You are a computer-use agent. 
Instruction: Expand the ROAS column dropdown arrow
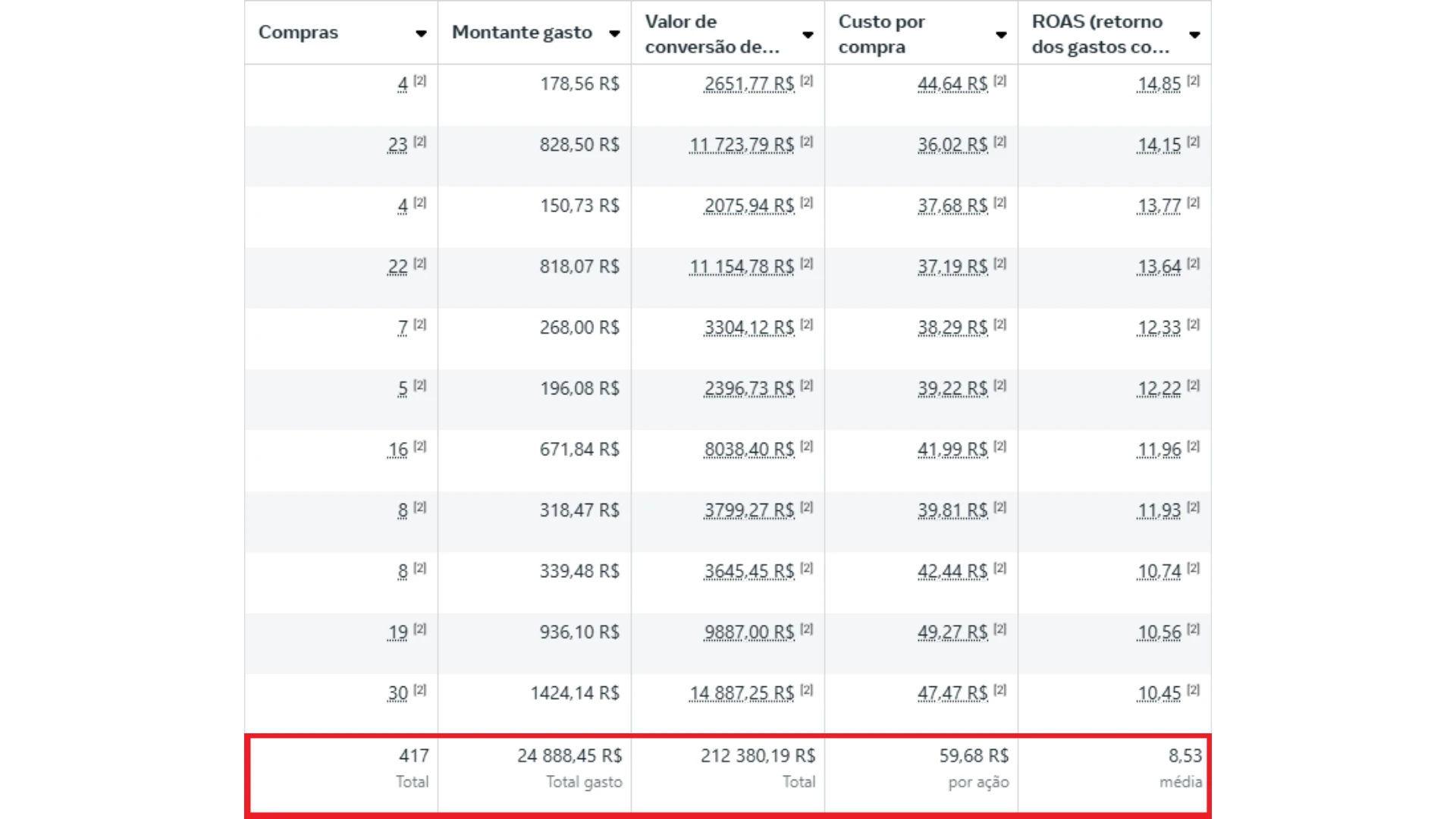click(x=1194, y=35)
